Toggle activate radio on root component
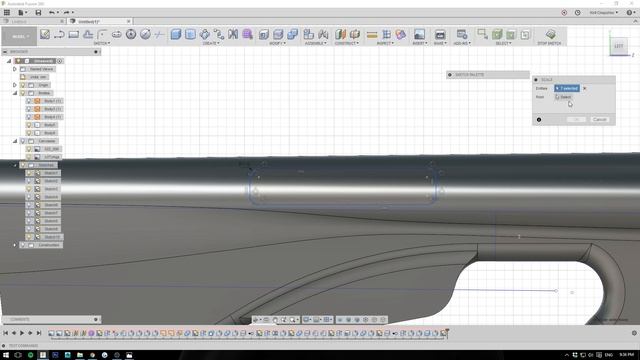 click(60, 61)
